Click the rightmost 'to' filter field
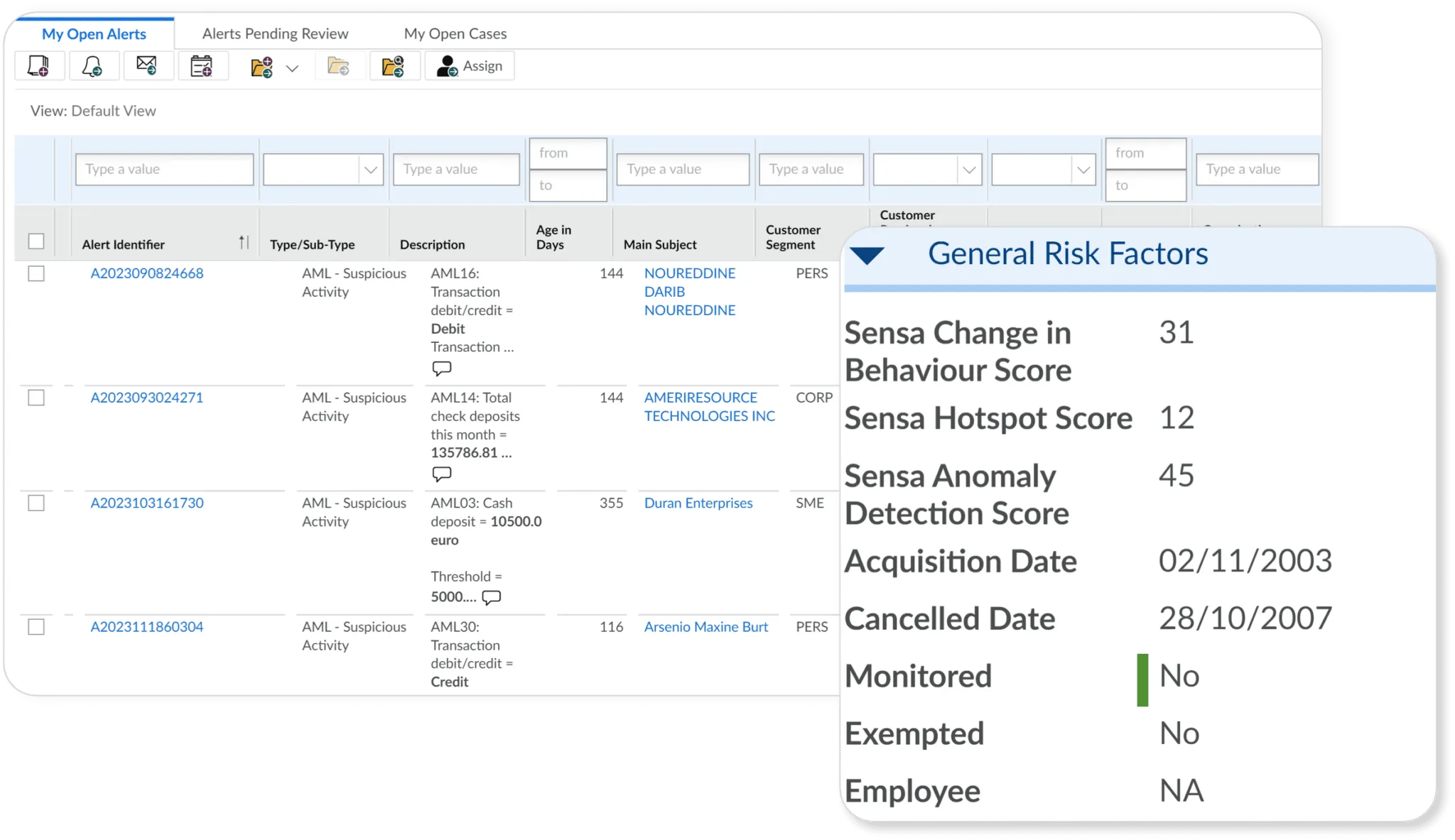Image resolution: width=1455 pixels, height=840 pixels. click(1146, 186)
